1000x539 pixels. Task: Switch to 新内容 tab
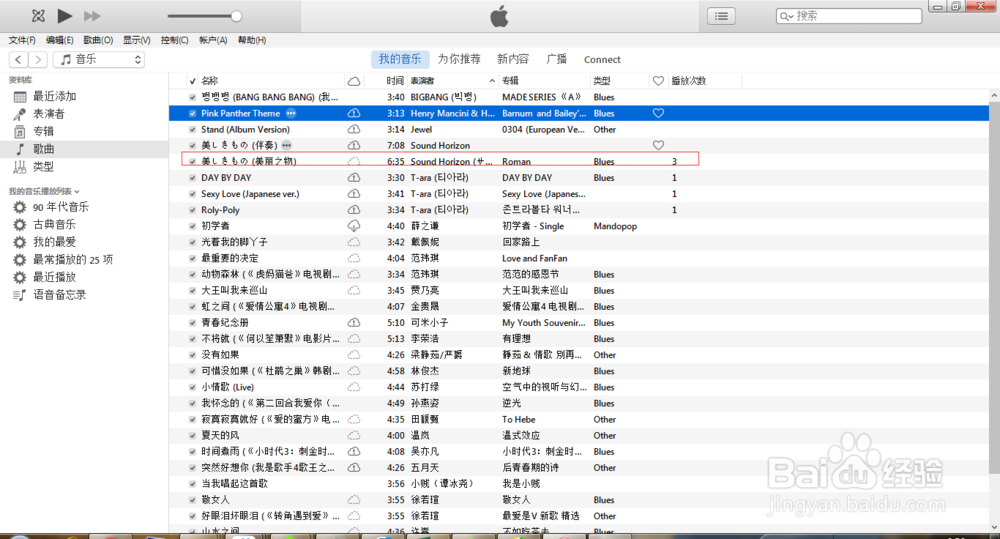[x=513, y=59]
